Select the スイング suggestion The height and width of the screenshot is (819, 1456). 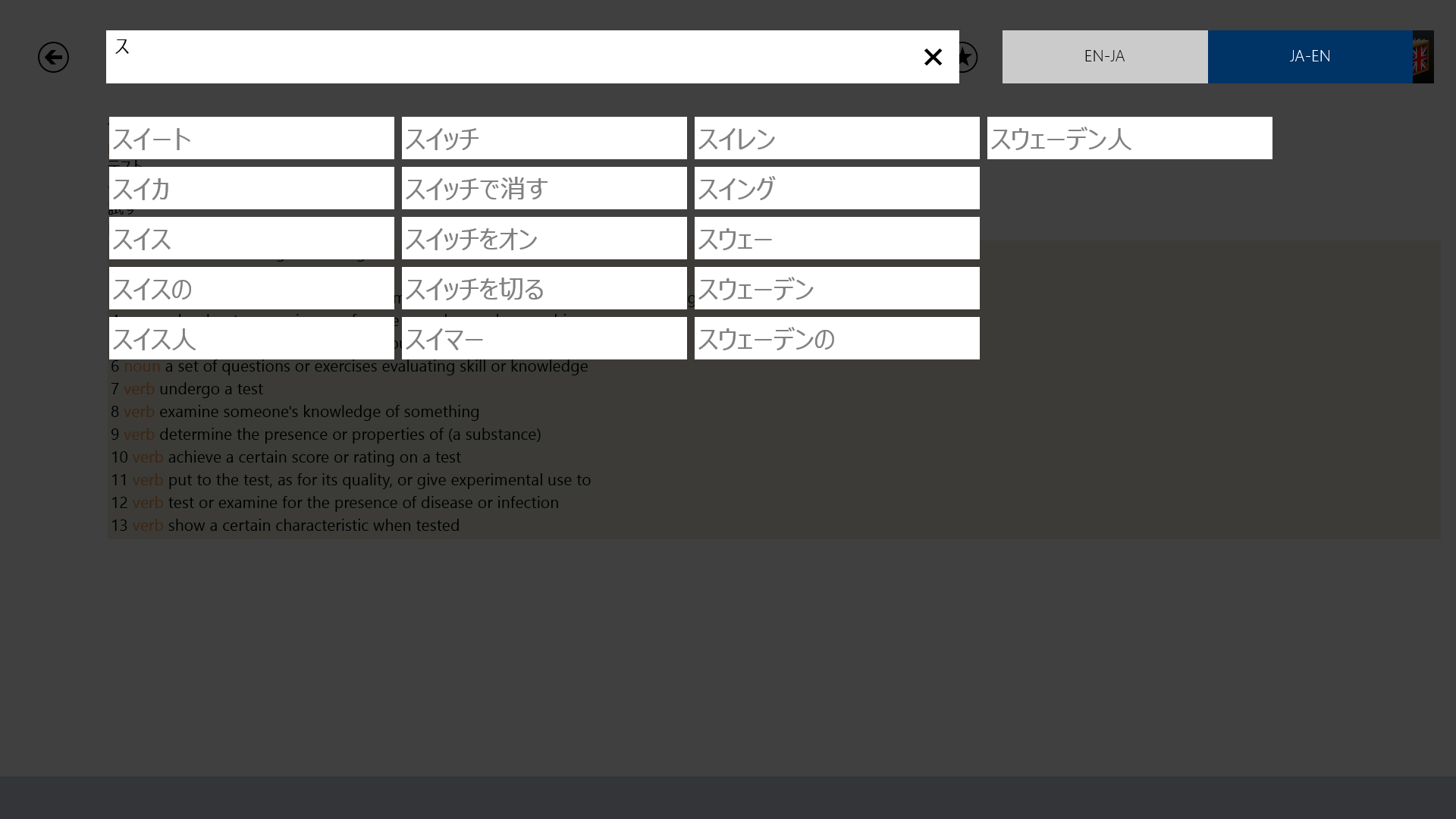pyautogui.click(x=836, y=188)
